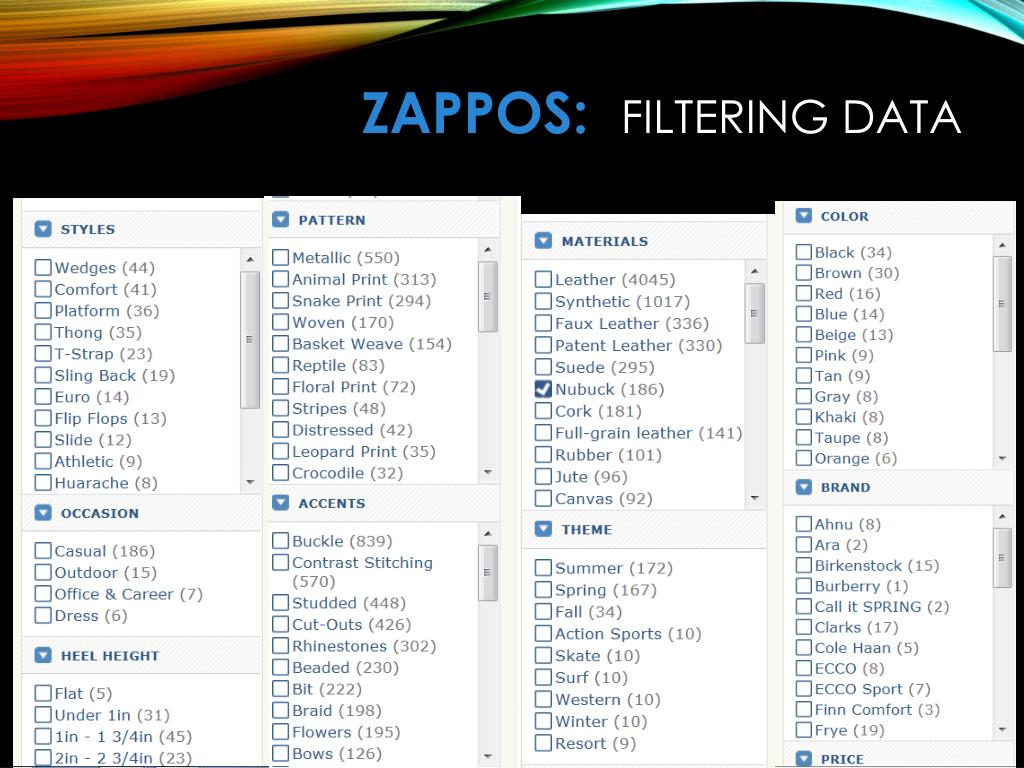
Task: Click Brand list scroll down arrow
Action: pyautogui.click(x=1002, y=729)
